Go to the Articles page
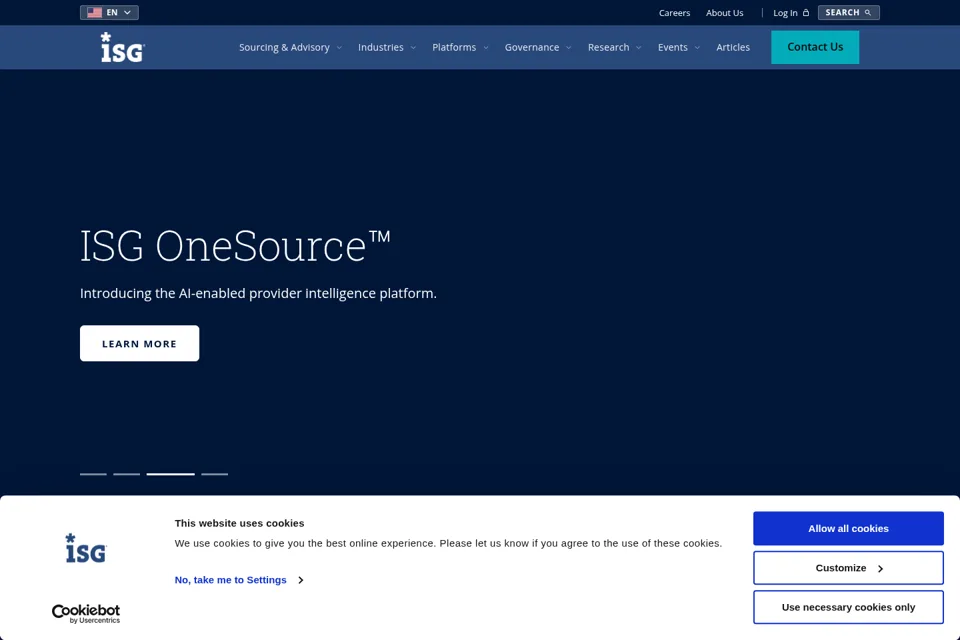 click(733, 47)
